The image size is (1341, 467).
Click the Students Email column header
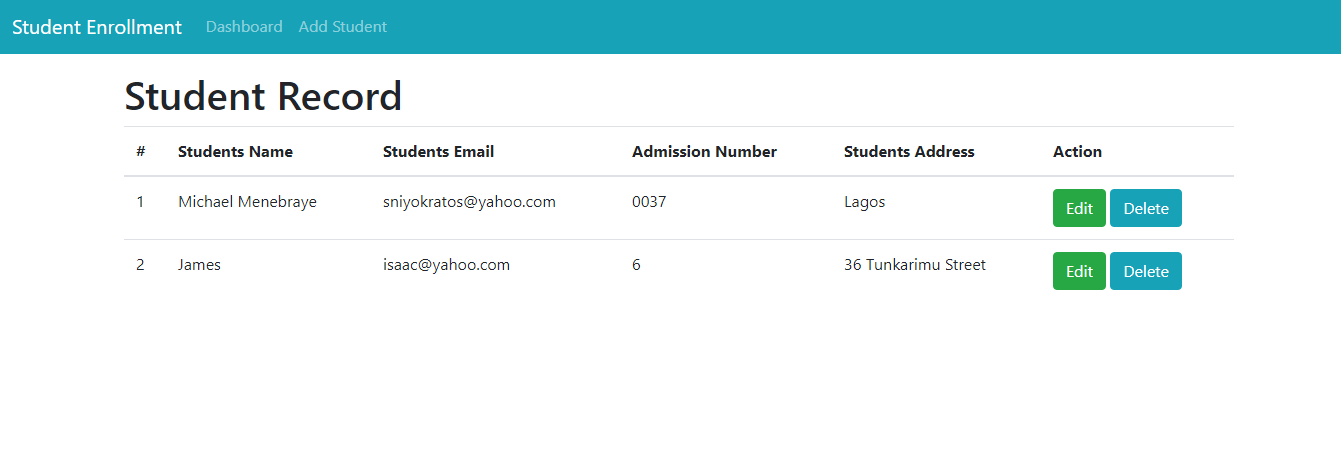coord(438,152)
